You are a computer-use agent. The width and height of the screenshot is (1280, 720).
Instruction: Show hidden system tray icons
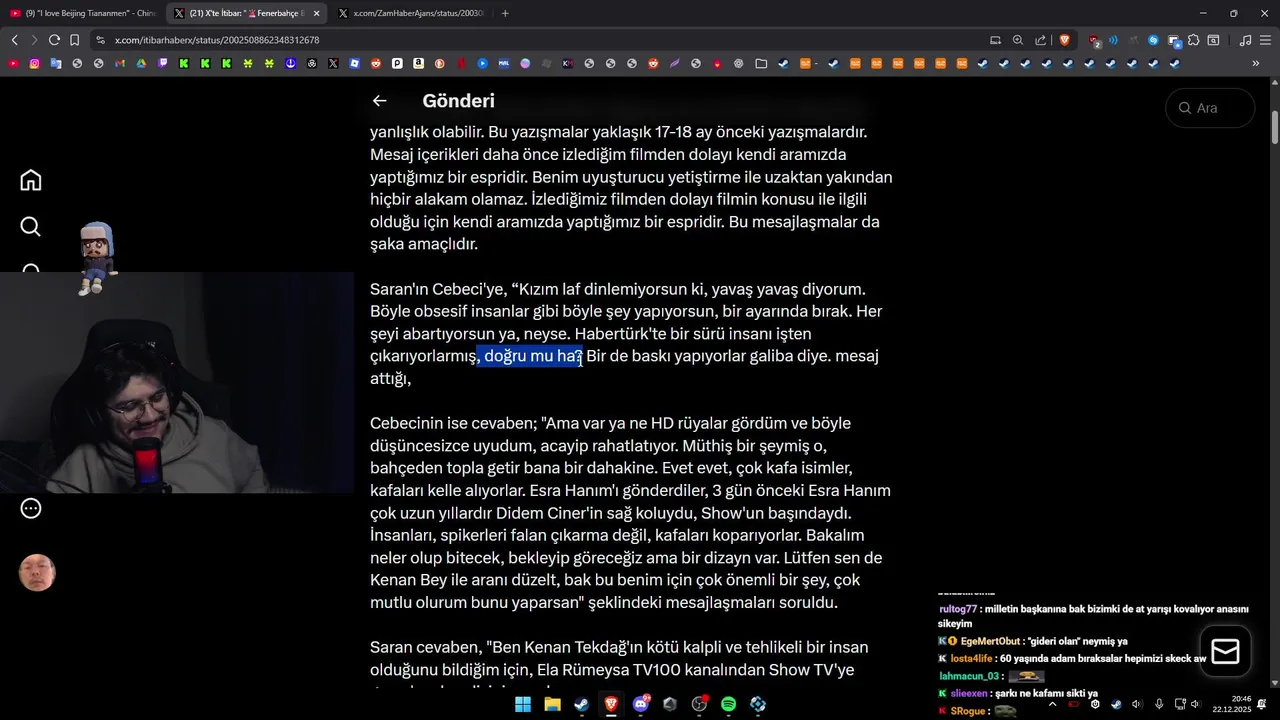[1052, 704]
